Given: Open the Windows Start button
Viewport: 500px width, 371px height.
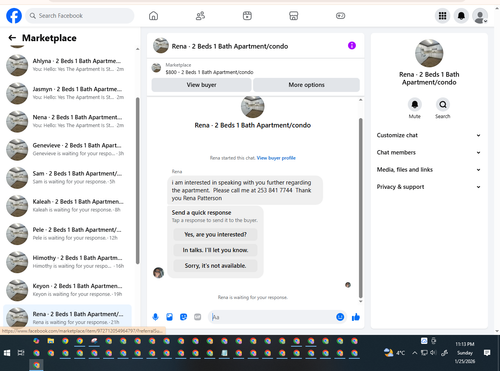Looking at the screenshot, I should click(7, 353).
